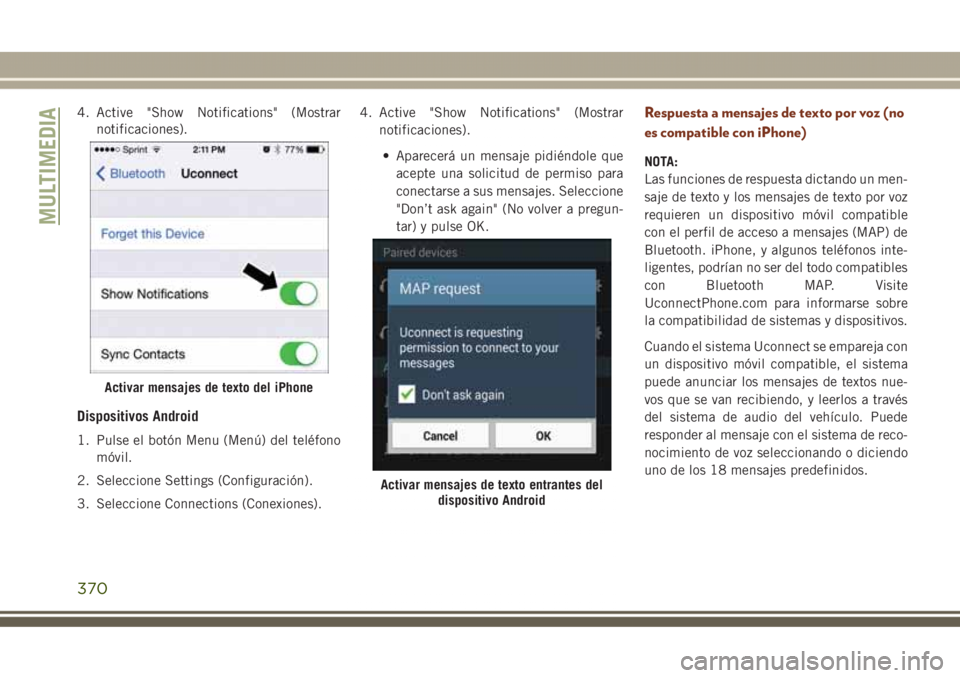Click Cancel in MAP request dialog
This screenshot has width=960, height=678.
point(440,435)
